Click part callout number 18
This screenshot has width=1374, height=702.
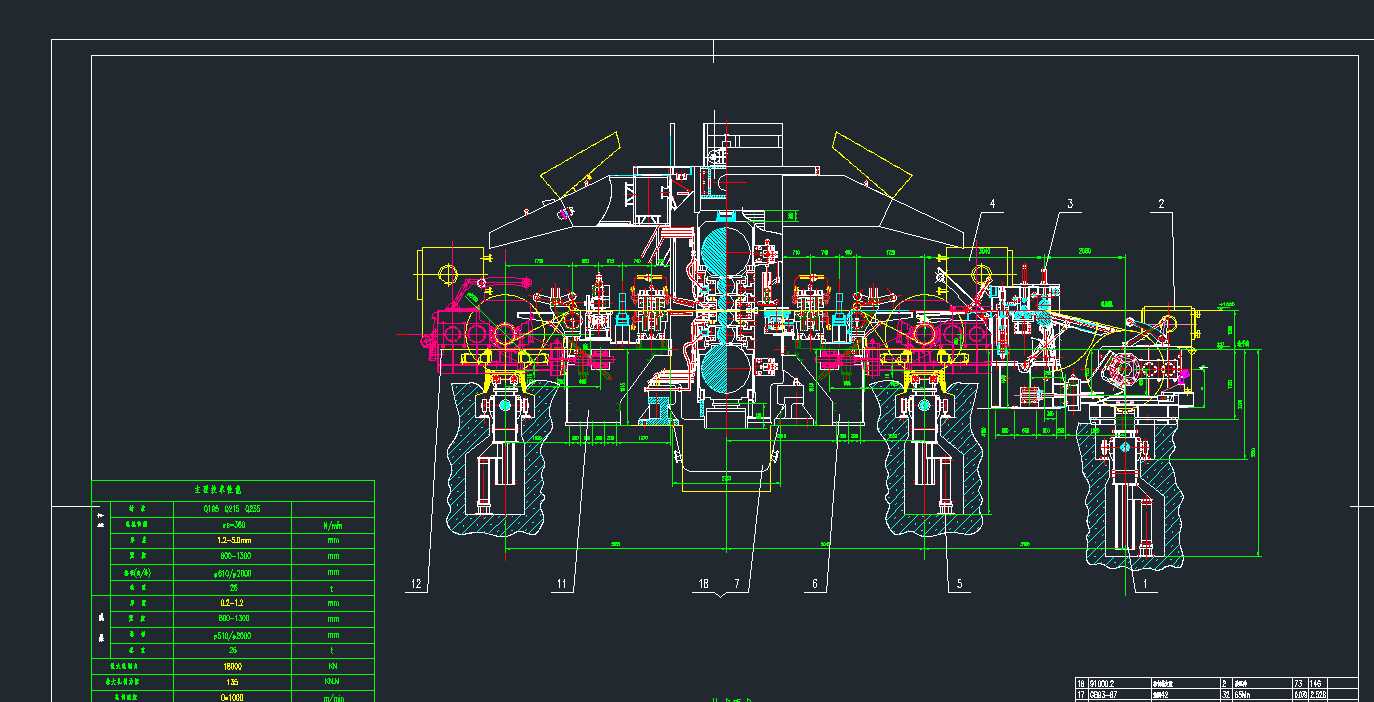coord(703,583)
